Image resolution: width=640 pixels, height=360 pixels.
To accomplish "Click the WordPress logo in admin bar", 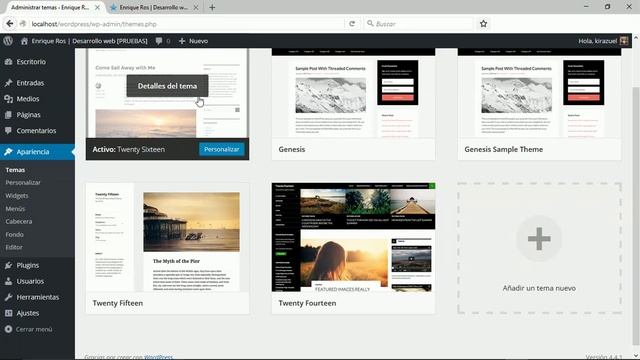I will tap(8, 41).
